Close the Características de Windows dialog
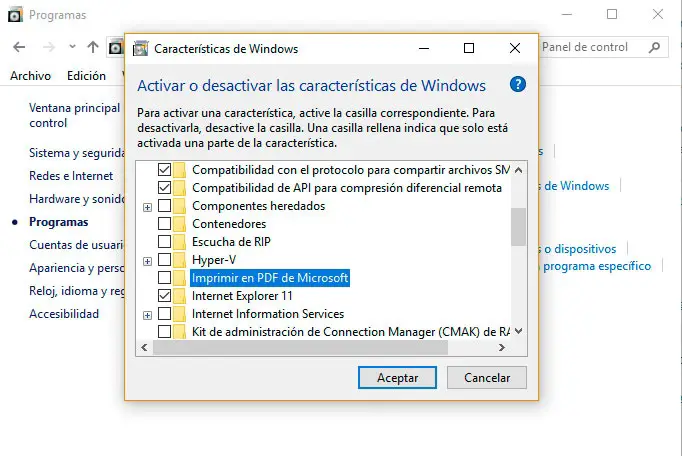 515,48
